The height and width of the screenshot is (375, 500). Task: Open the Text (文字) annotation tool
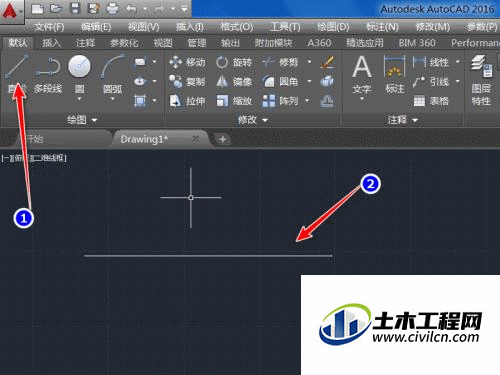[x=362, y=77]
